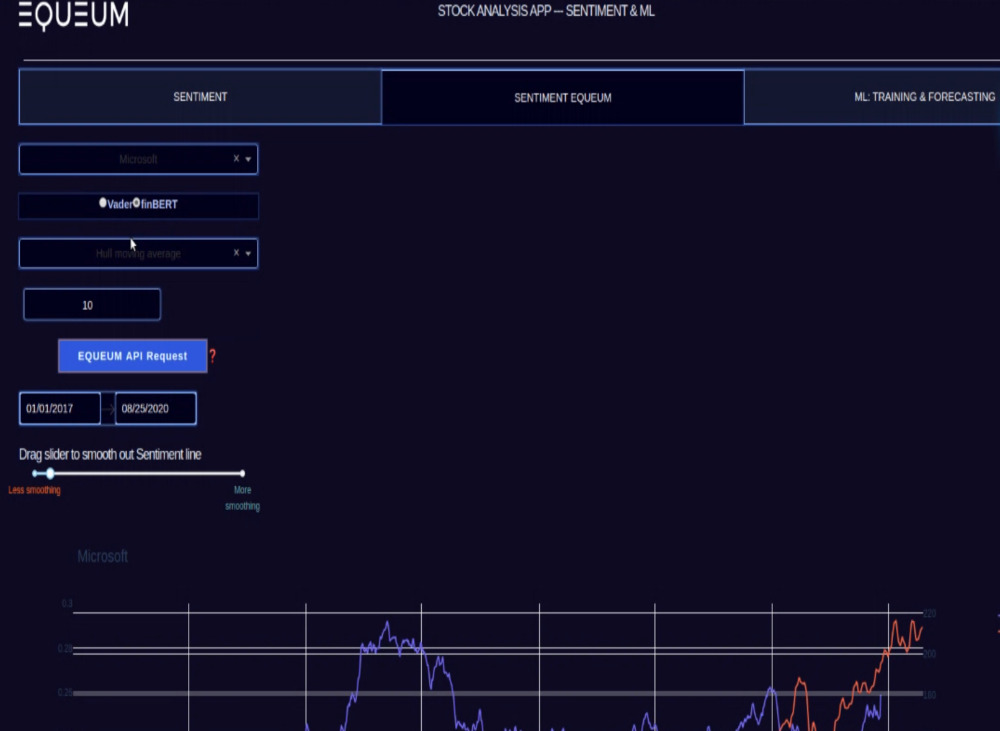This screenshot has height=731, width=1000.
Task: Switch to the SENTIMENT tab
Action: pyautogui.click(x=200, y=97)
